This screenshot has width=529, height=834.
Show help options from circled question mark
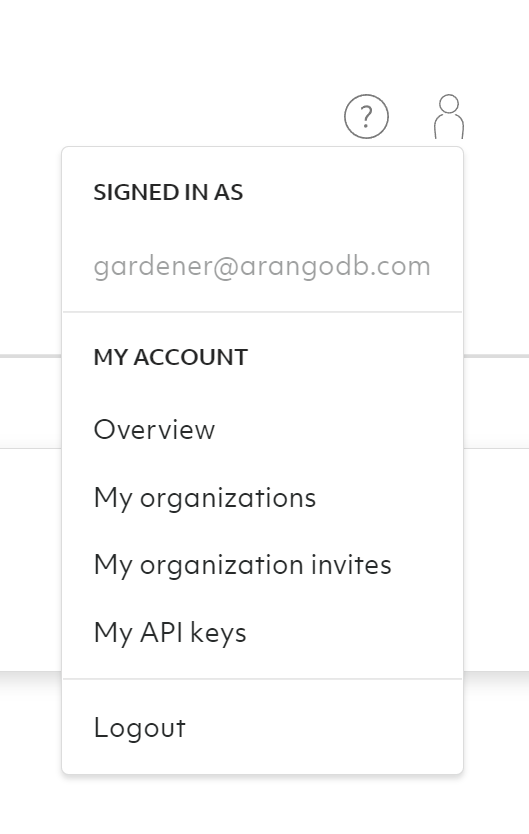point(366,116)
